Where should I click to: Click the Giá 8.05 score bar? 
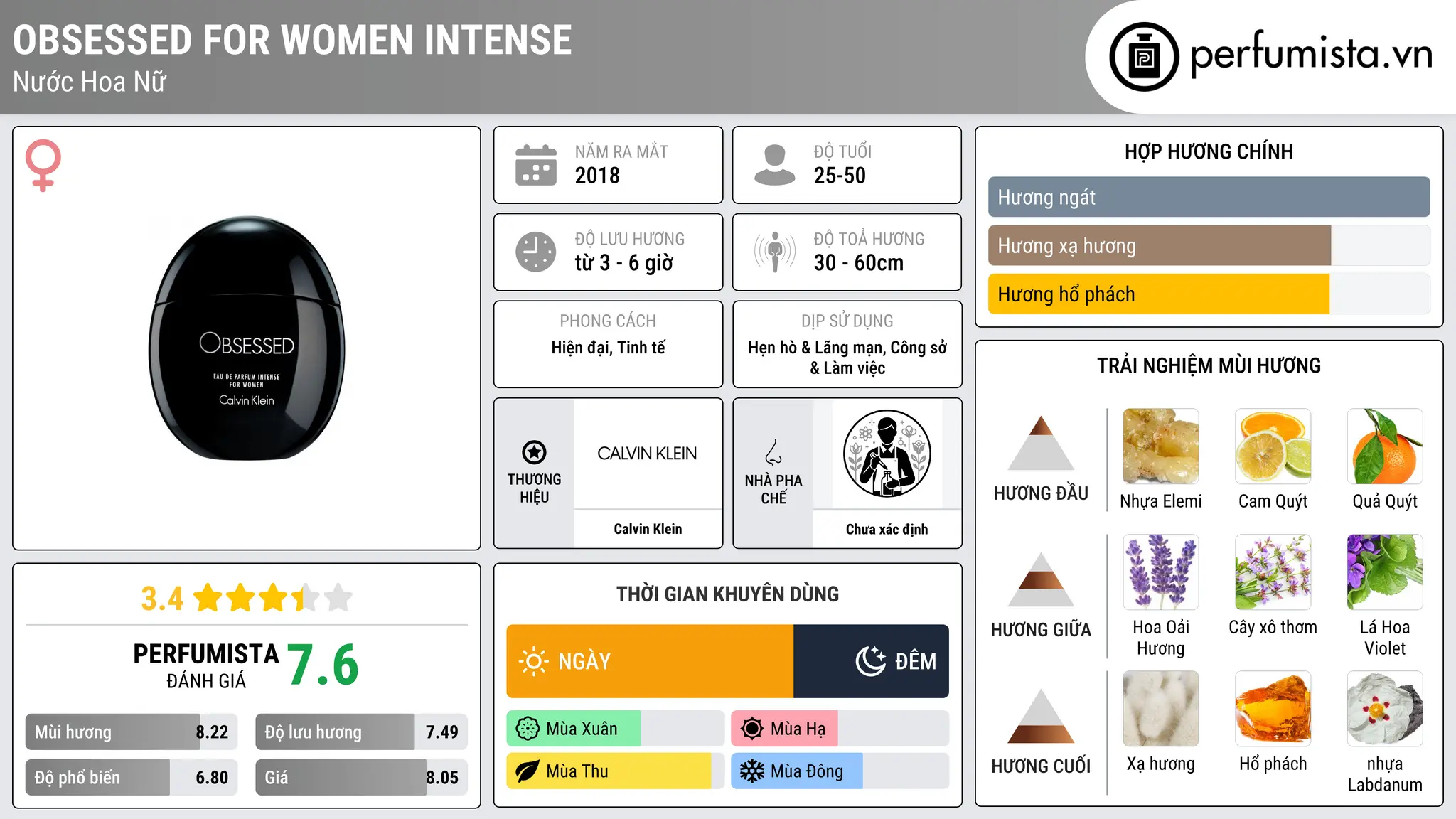[x=361, y=777]
